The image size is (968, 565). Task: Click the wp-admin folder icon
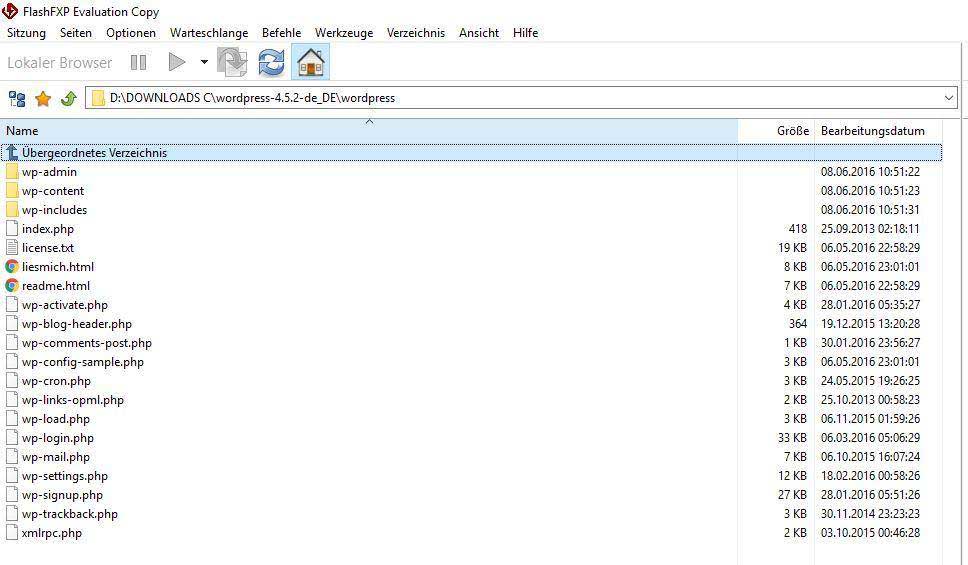(x=12, y=172)
